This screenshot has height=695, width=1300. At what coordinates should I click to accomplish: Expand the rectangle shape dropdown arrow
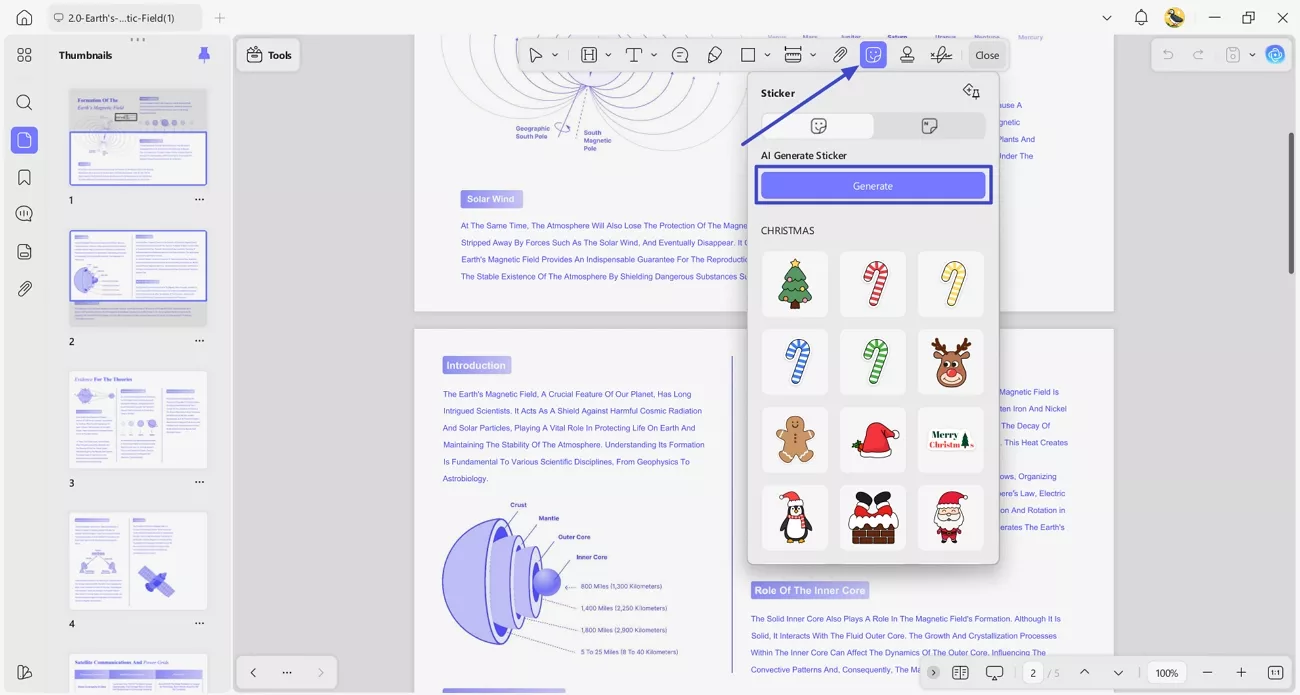(x=767, y=55)
